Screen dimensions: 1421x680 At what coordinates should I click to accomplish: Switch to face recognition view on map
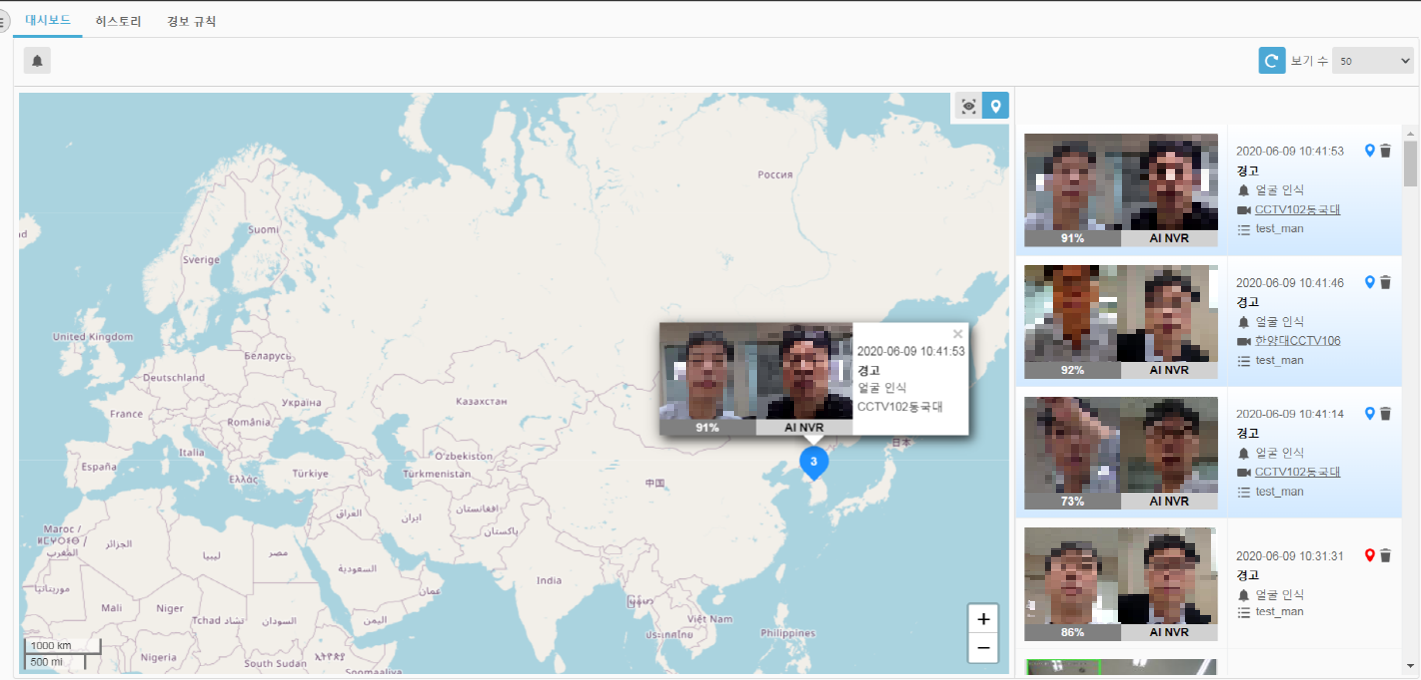pyautogui.click(x=968, y=106)
